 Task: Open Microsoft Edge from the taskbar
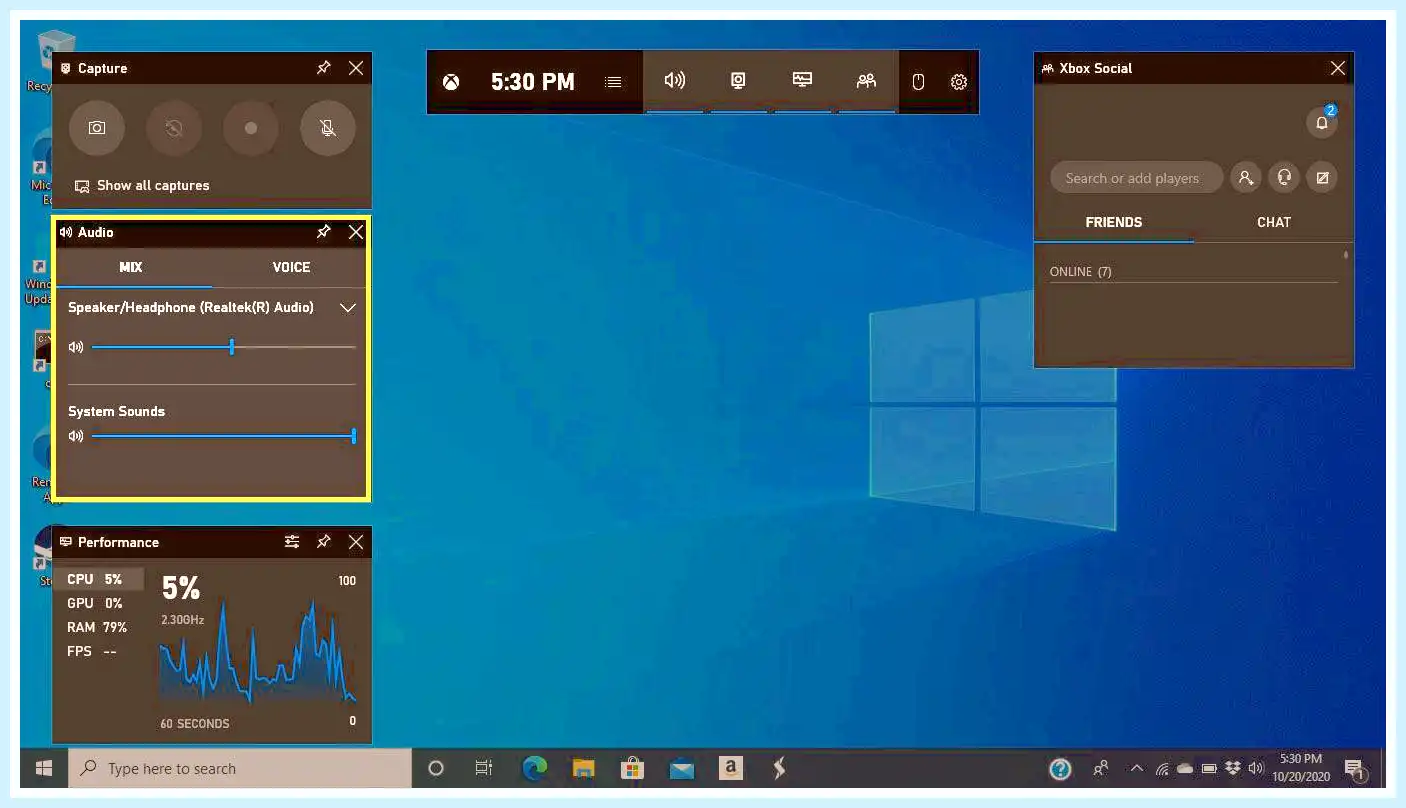(x=535, y=768)
